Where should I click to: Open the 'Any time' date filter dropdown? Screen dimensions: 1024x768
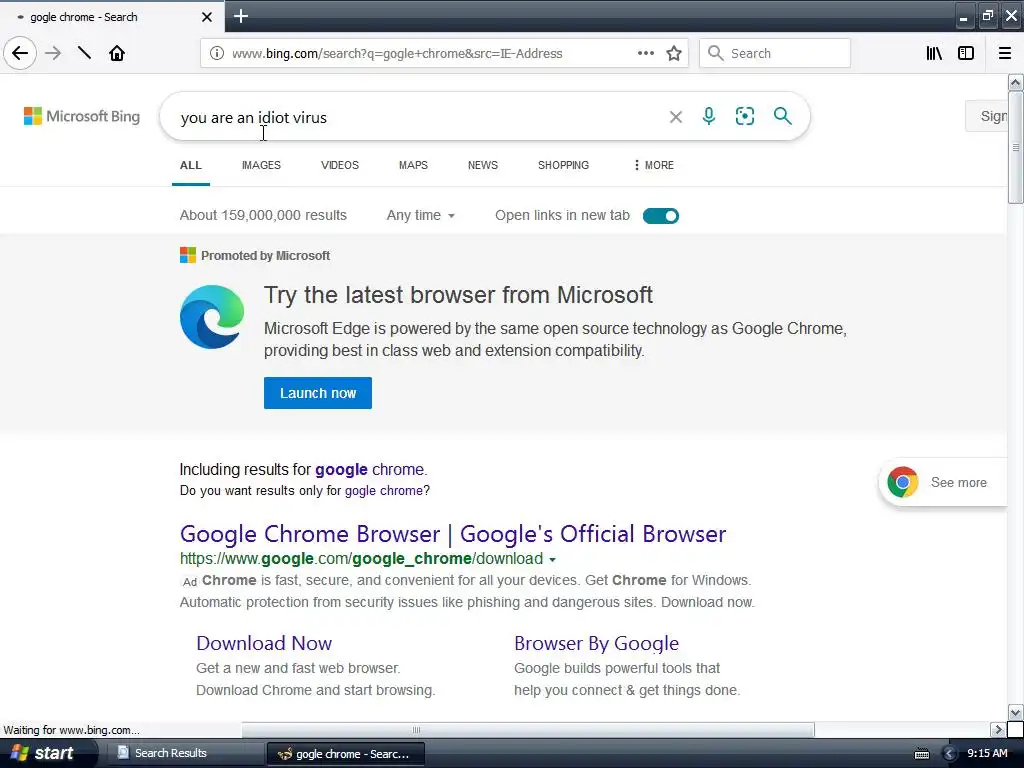[420, 215]
